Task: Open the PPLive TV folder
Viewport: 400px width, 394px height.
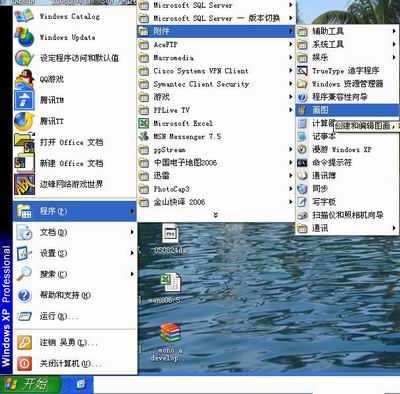Action: pyautogui.click(x=216, y=110)
